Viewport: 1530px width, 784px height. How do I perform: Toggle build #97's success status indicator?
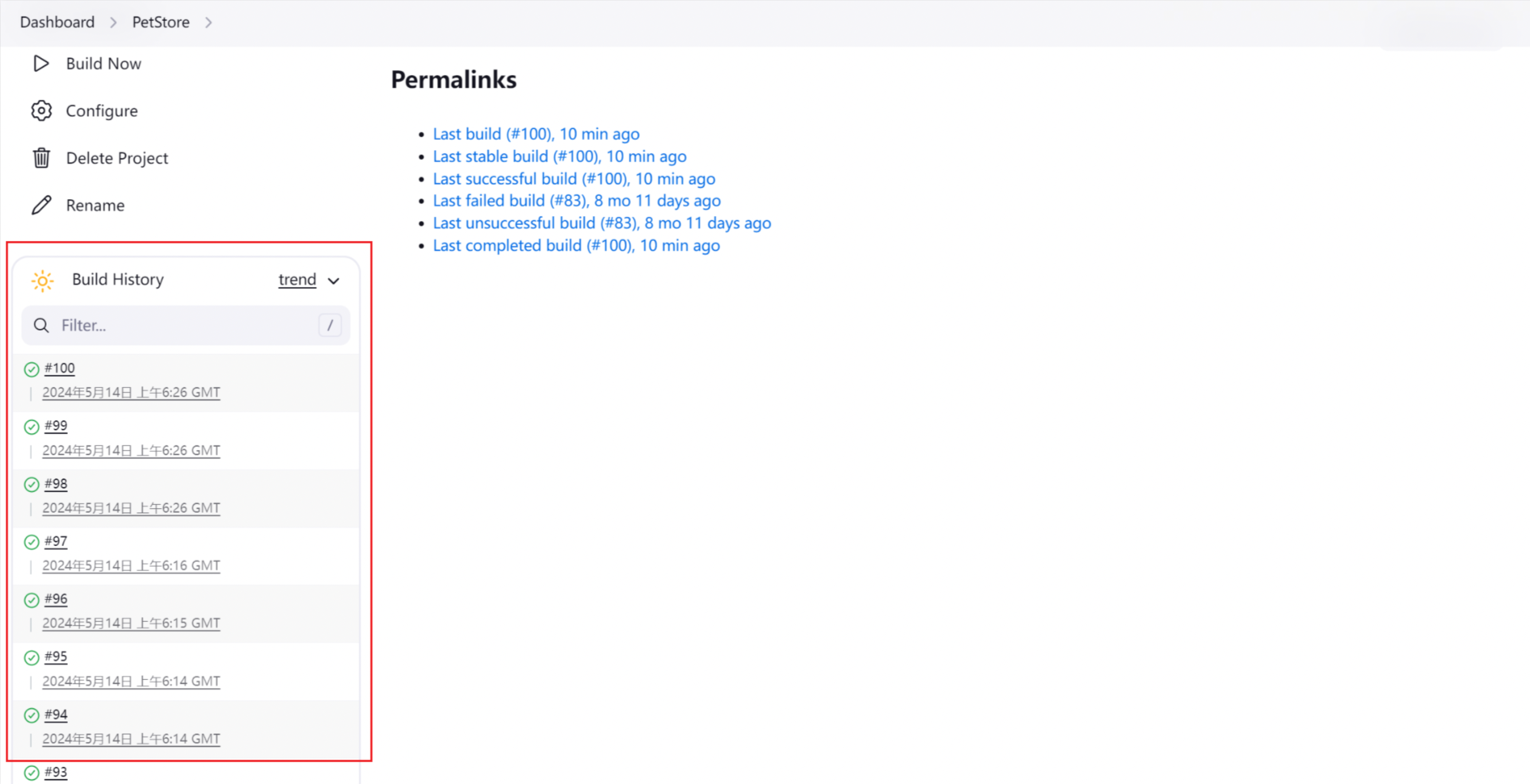[32, 541]
